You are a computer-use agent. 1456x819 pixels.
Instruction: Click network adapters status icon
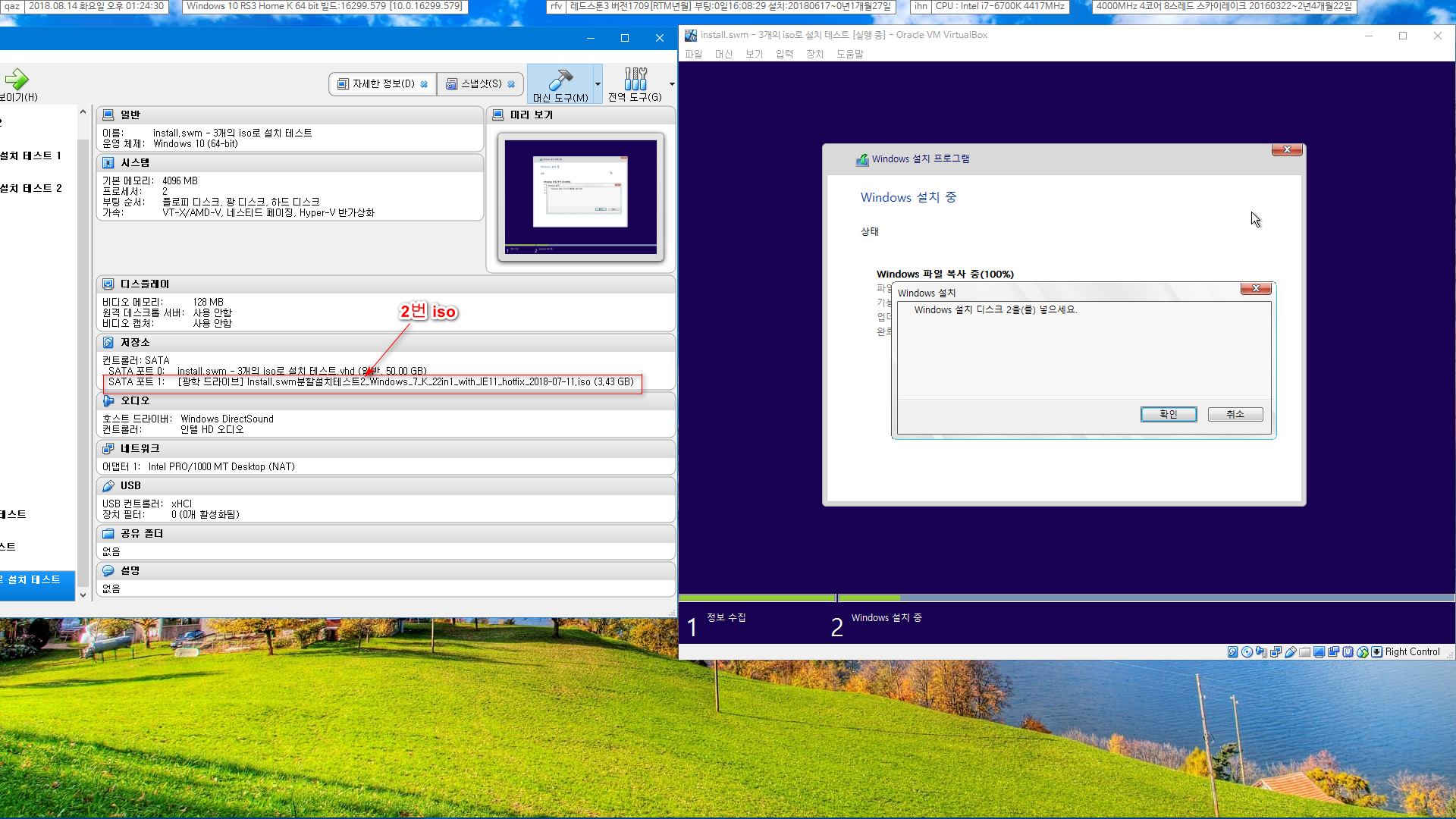pos(1276,652)
